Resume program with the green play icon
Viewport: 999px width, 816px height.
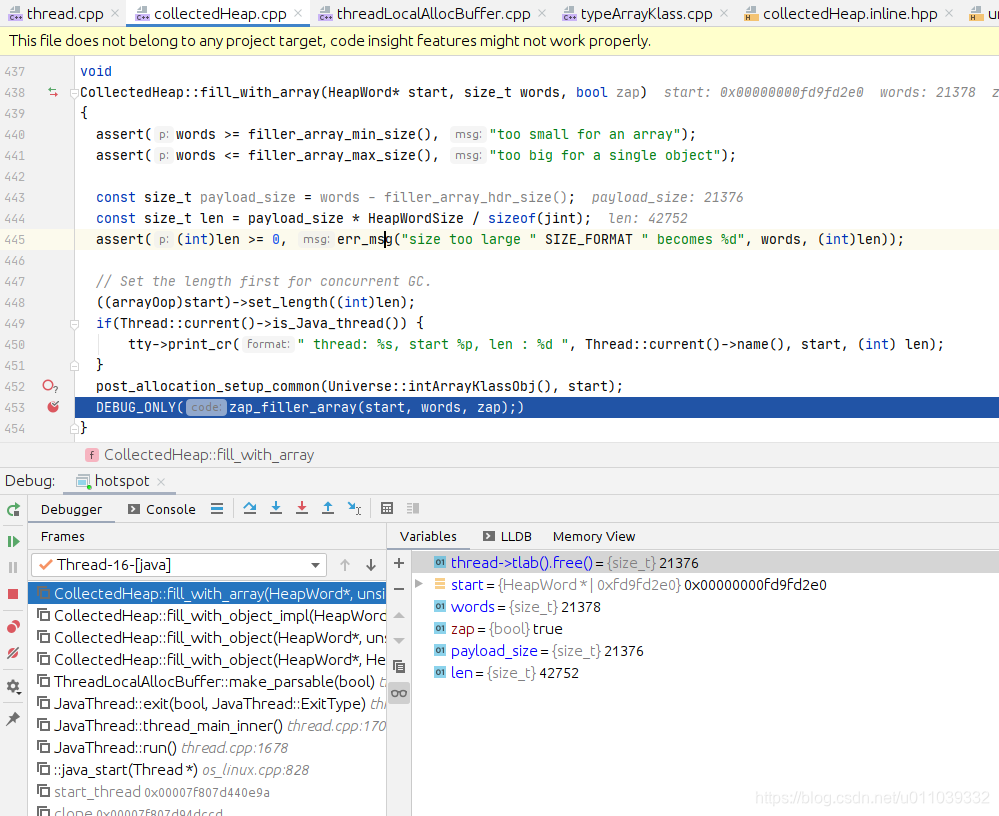tap(13, 541)
